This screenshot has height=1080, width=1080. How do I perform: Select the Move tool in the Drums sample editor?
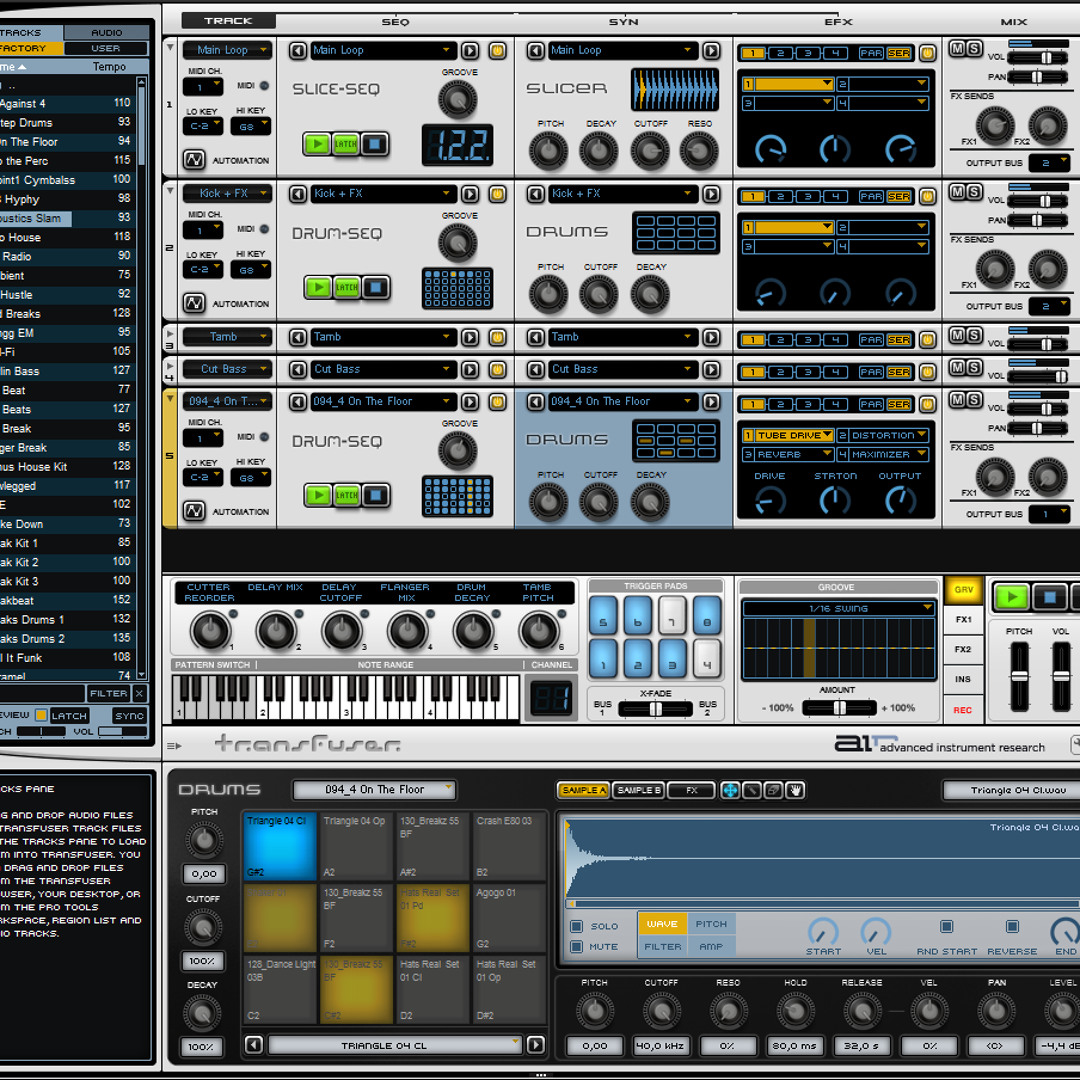coord(730,790)
